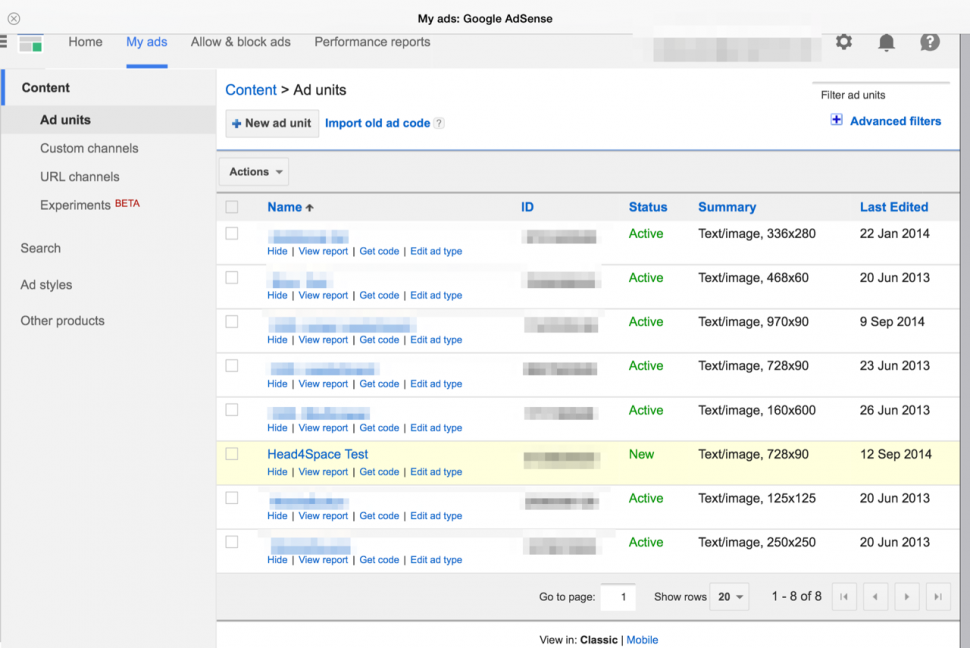This screenshot has height=648, width=970.
Task: Sort the table by Status column
Action: pos(648,207)
